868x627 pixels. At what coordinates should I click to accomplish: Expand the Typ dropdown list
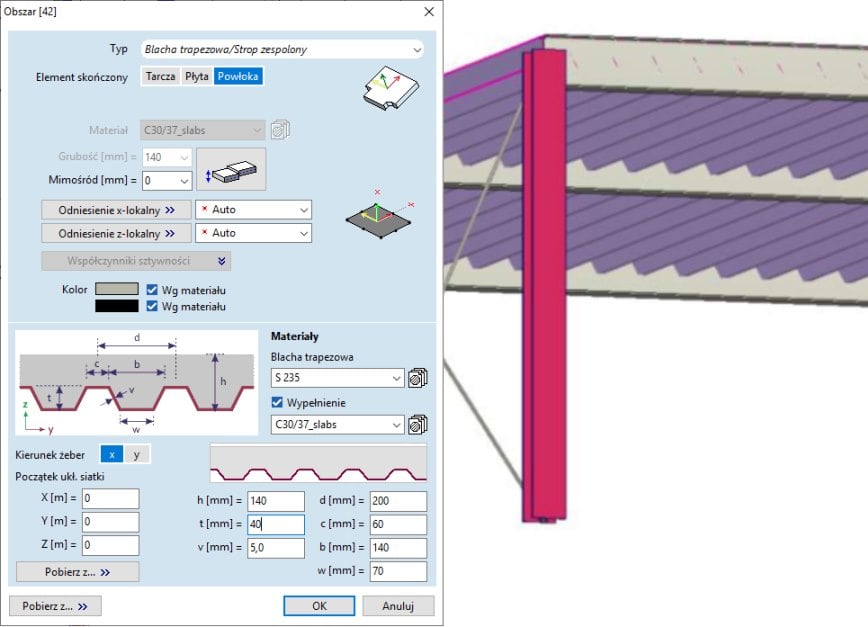coord(417,48)
